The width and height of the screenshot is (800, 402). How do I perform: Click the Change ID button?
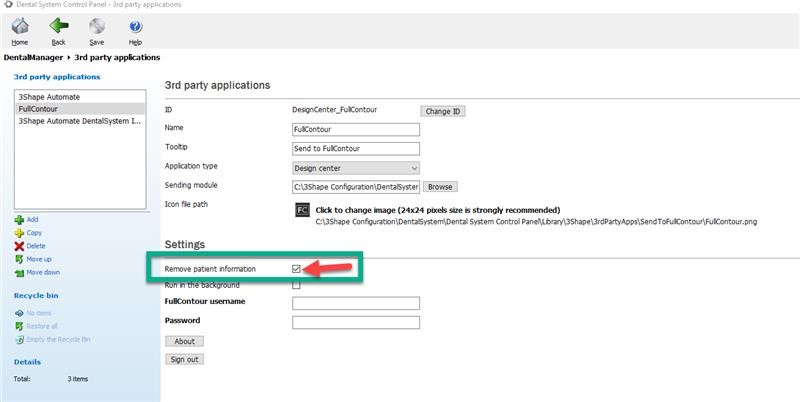point(442,111)
